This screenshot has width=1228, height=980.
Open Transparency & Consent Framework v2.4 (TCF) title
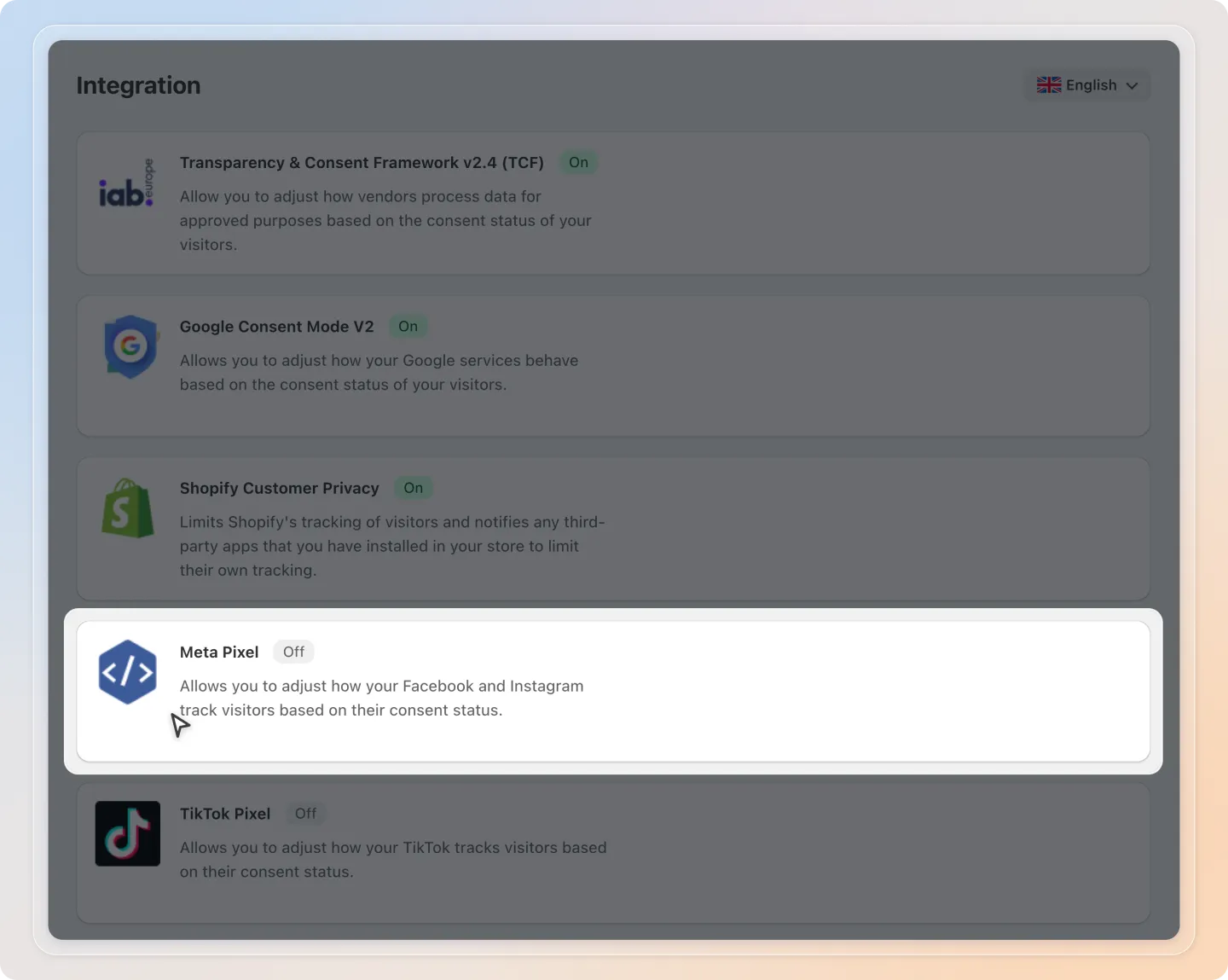click(x=362, y=163)
